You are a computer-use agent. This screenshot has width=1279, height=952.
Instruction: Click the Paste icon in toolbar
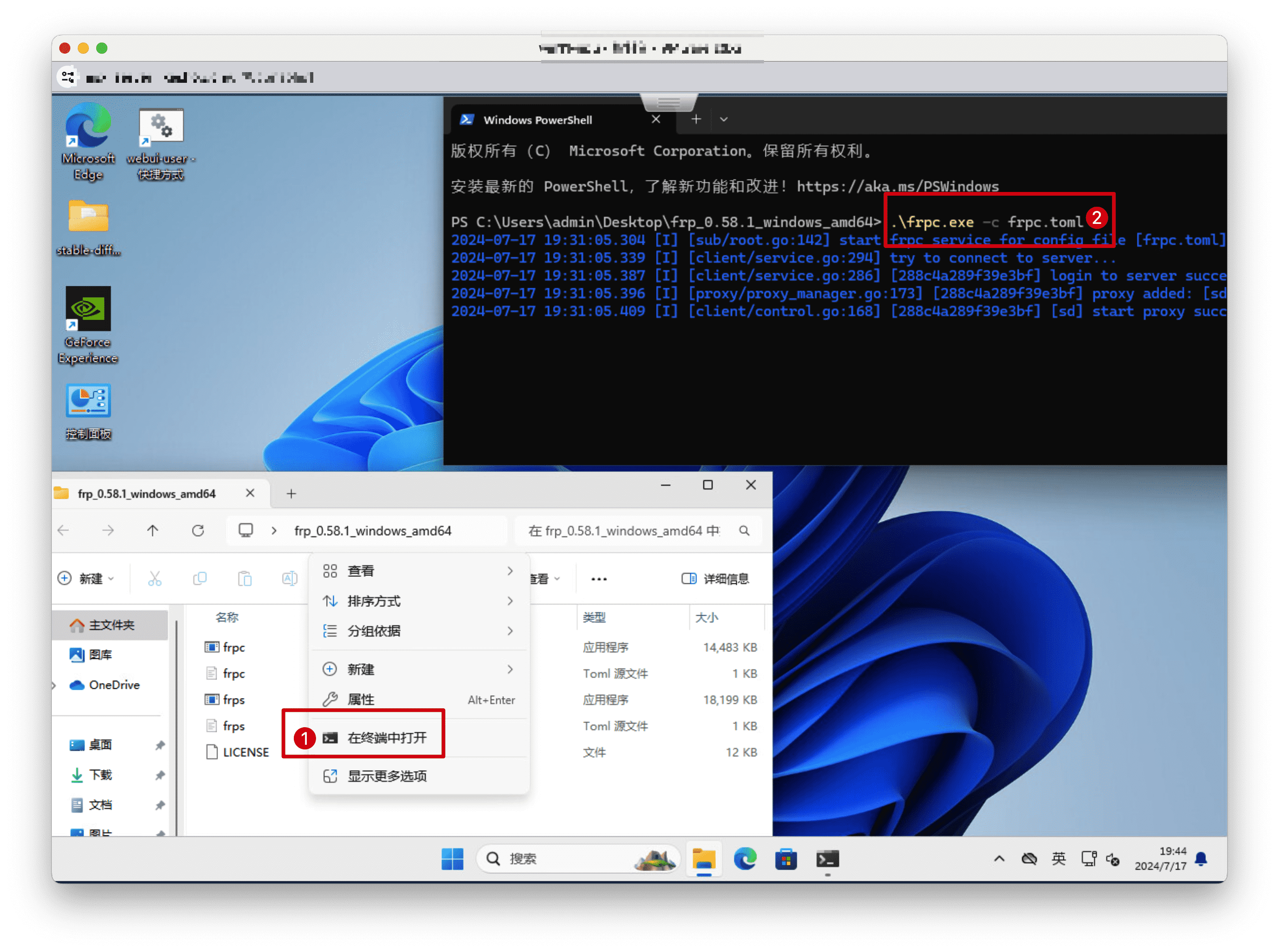[x=244, y=578]
